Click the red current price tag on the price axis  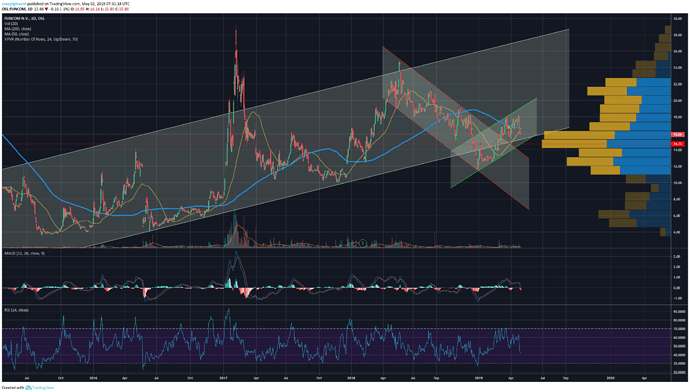(678, 135)
